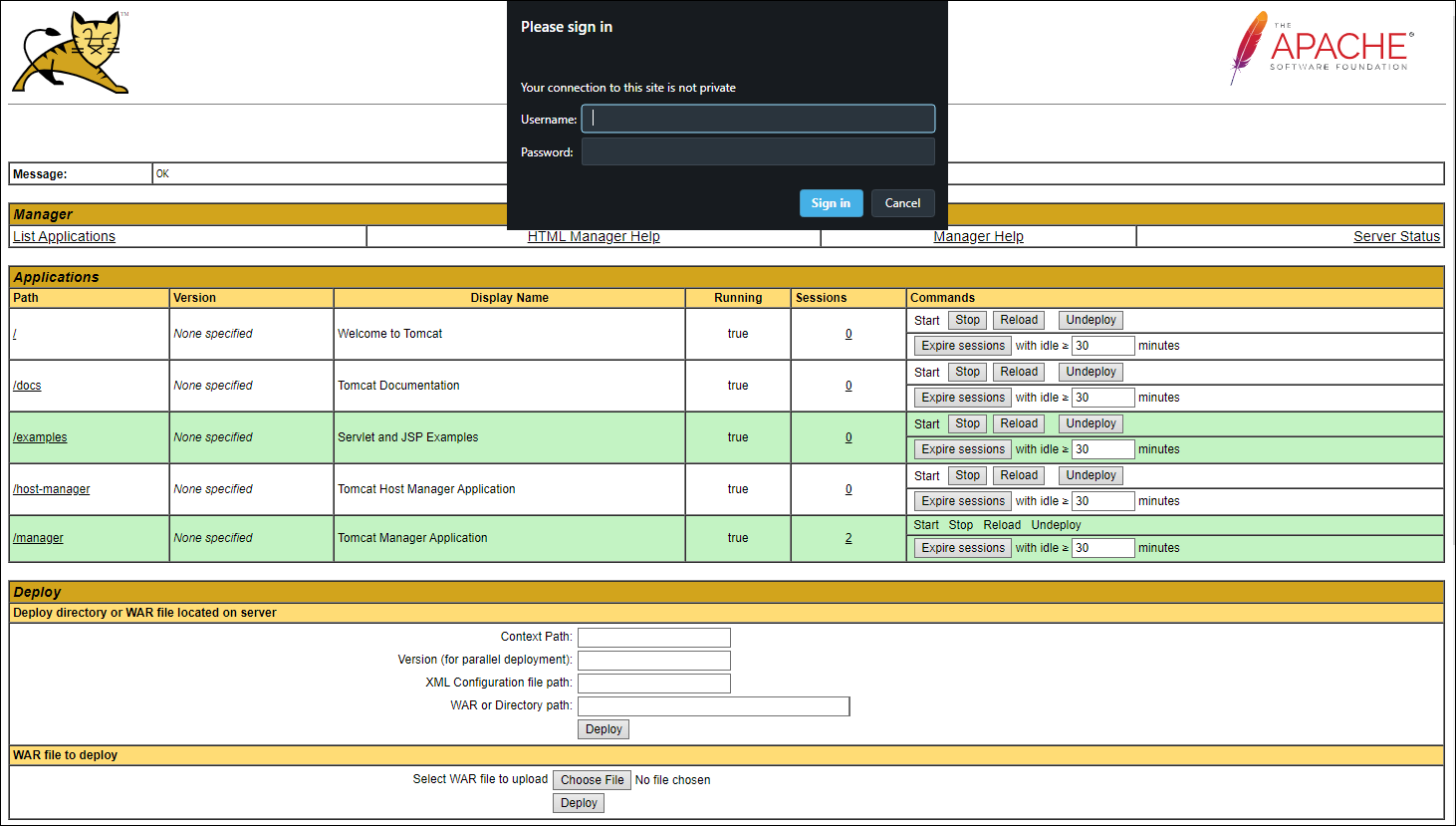The image size is (1456, 826).
Task: Stop the Welcome to Tomcat application
Action: coord(968,320)
